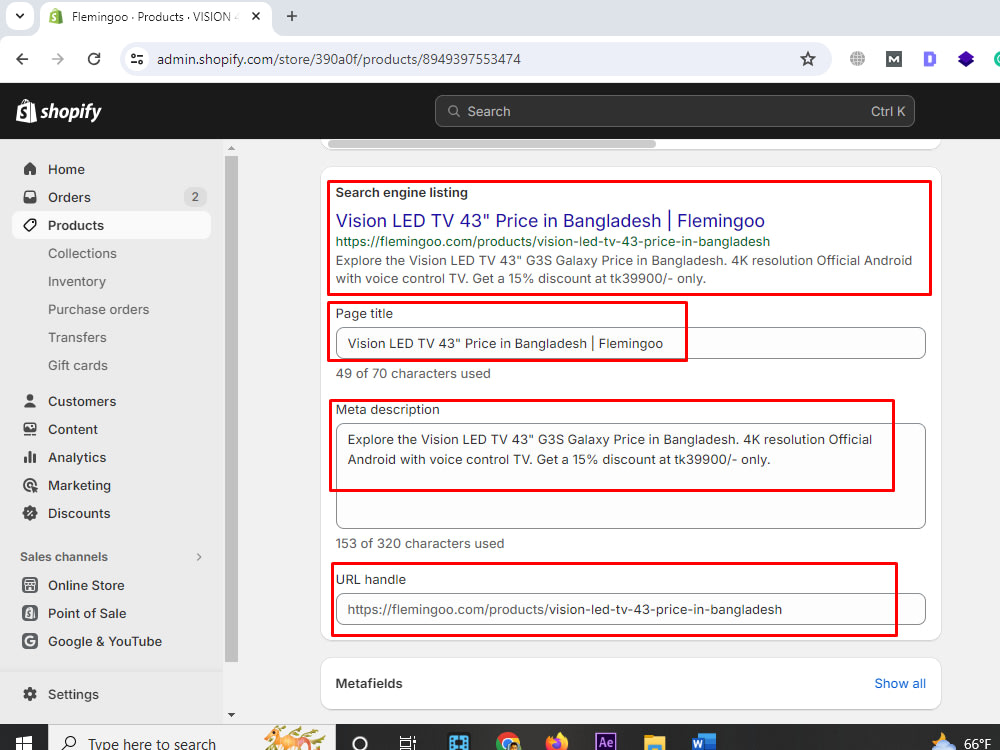This screenshot has height=750, width=1000.
Task: Close the Flemingoo Products tab
Action: click(x=256, y=17)
